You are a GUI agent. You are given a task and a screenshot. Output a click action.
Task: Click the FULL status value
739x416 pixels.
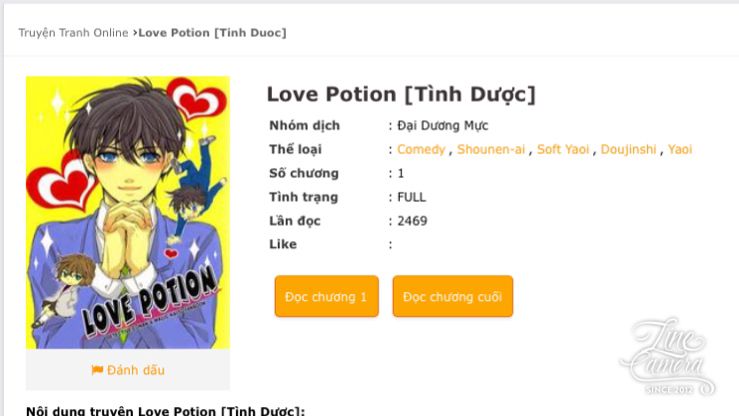point(411,197)
